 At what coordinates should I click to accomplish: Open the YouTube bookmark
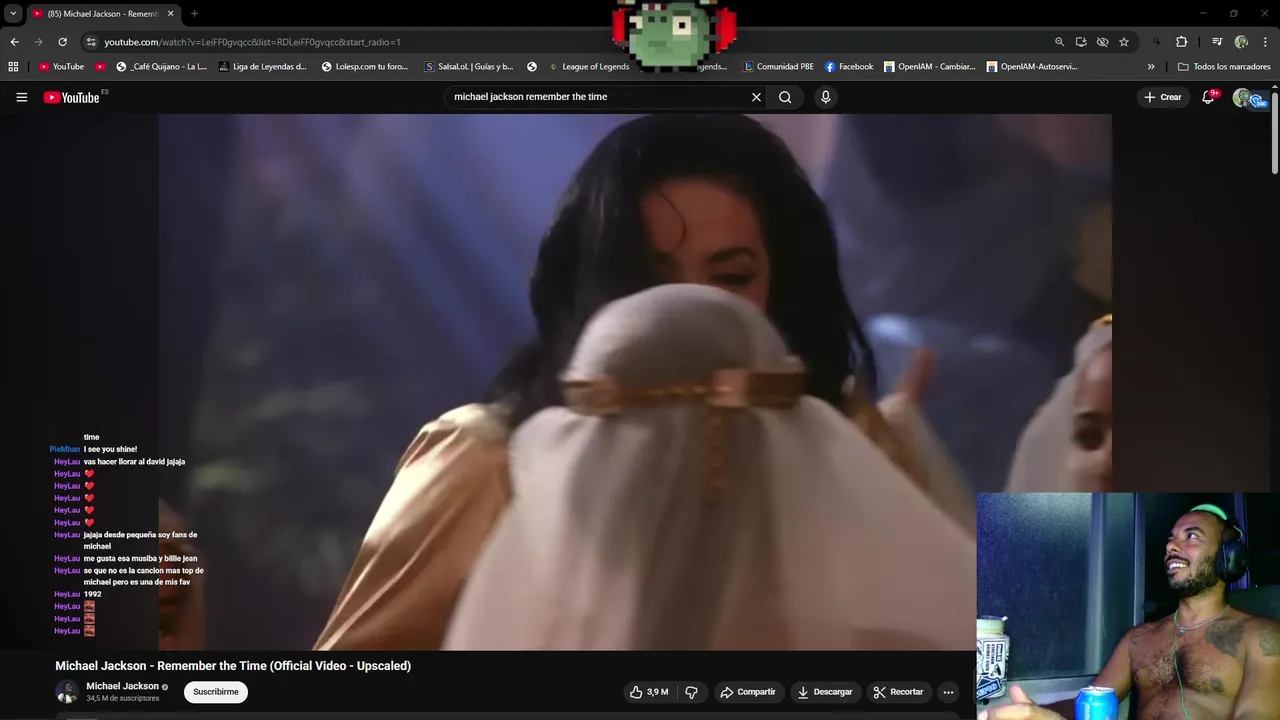pyautogui.click(x=61, y=67)
